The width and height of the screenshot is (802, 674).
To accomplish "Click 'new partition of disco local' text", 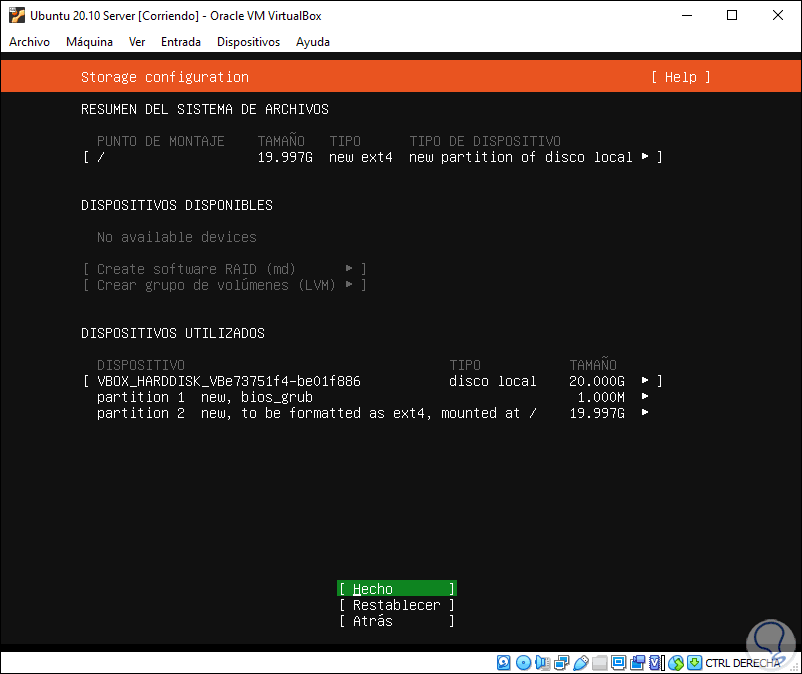I will point(521,157).
